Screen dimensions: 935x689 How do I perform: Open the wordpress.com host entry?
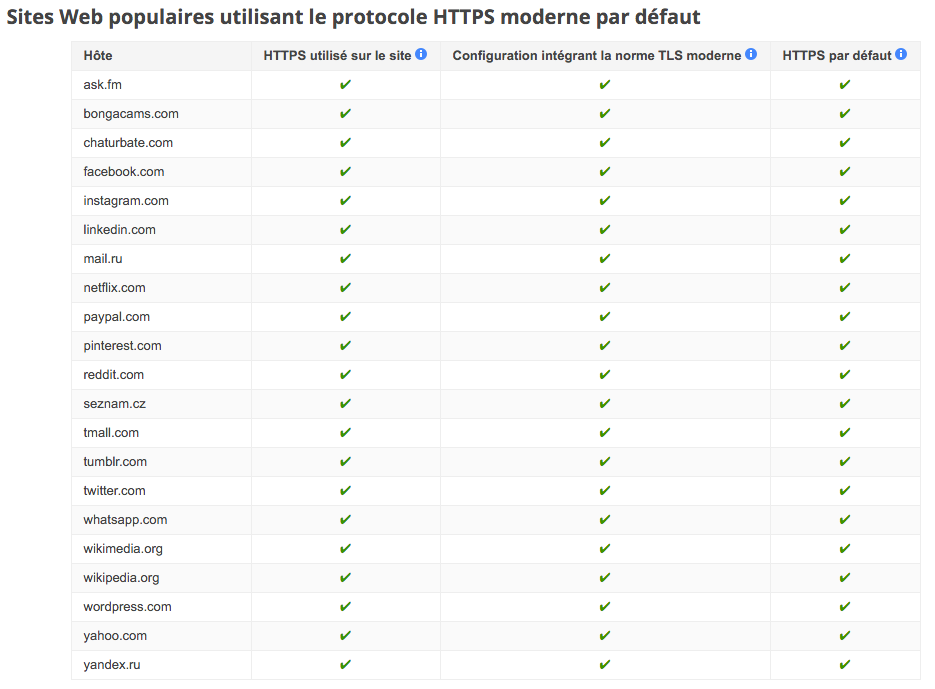(127, 607)
